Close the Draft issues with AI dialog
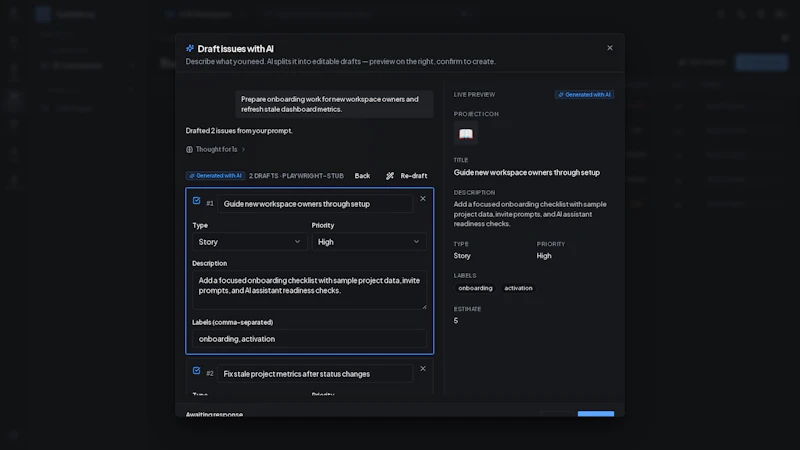Screen dimensions: 800x450 click(x=610, y=48)
